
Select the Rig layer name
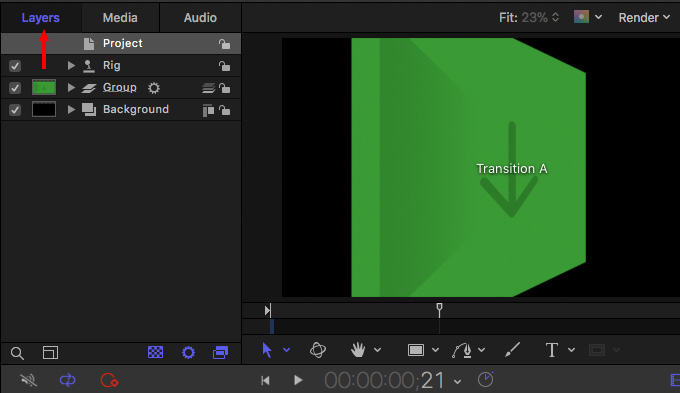click(x=111, y=66)
